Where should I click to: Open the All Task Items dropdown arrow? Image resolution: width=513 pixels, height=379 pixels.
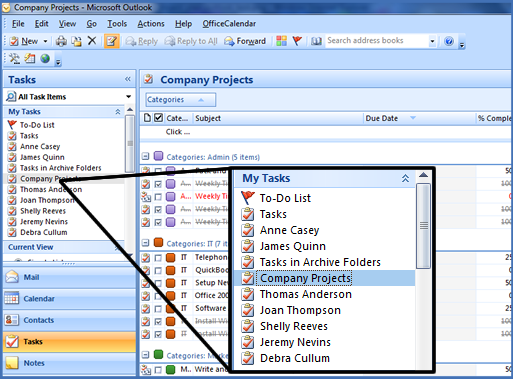click(128, 97)
